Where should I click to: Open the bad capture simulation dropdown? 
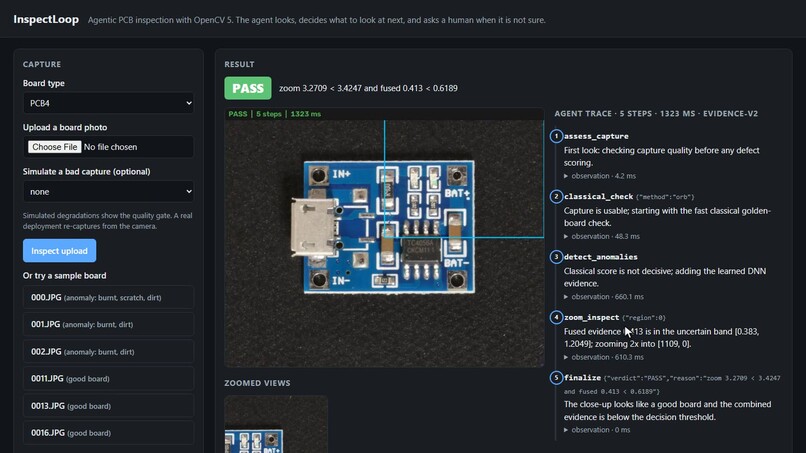coord(108,192)
